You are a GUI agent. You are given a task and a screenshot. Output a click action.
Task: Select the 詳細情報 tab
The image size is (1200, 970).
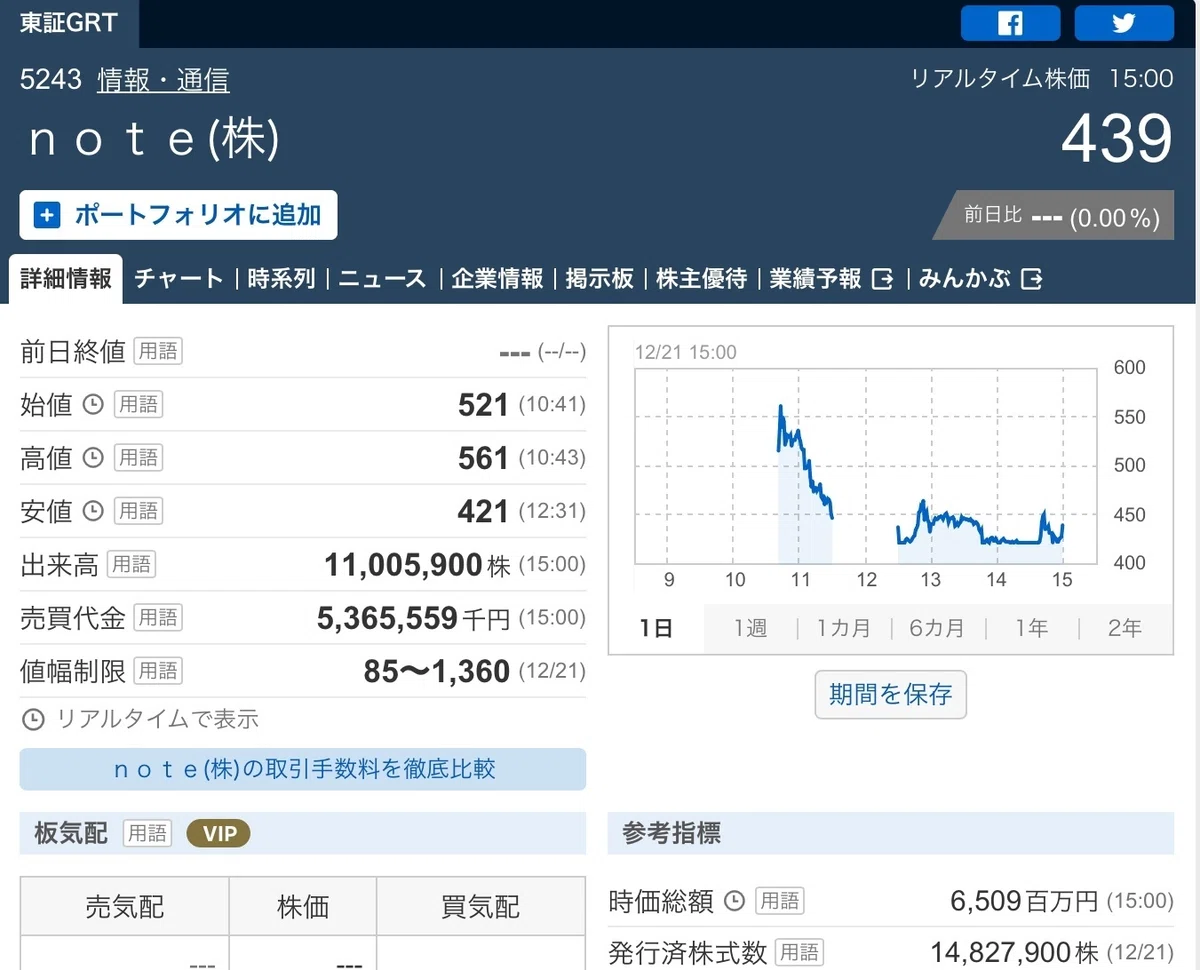tap(66, 279)
